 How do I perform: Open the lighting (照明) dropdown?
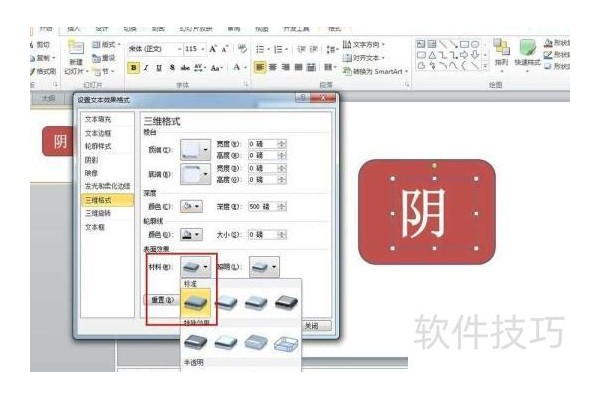point(264,267)
